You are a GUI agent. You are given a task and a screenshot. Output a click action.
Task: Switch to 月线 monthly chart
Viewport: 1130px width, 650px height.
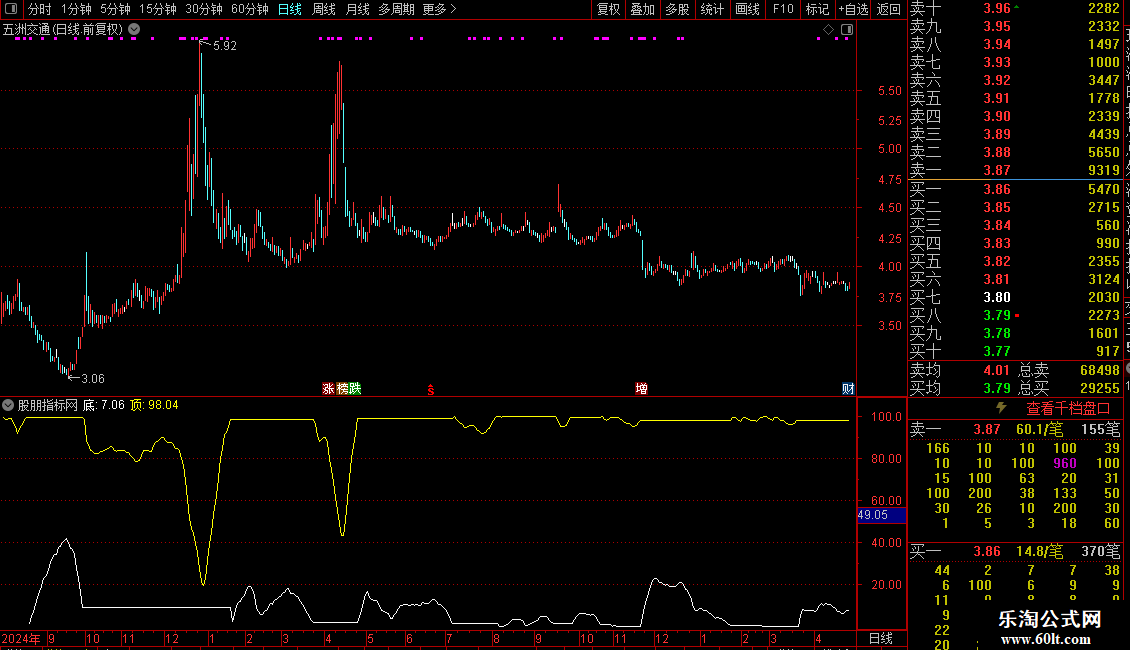(357, 9)
